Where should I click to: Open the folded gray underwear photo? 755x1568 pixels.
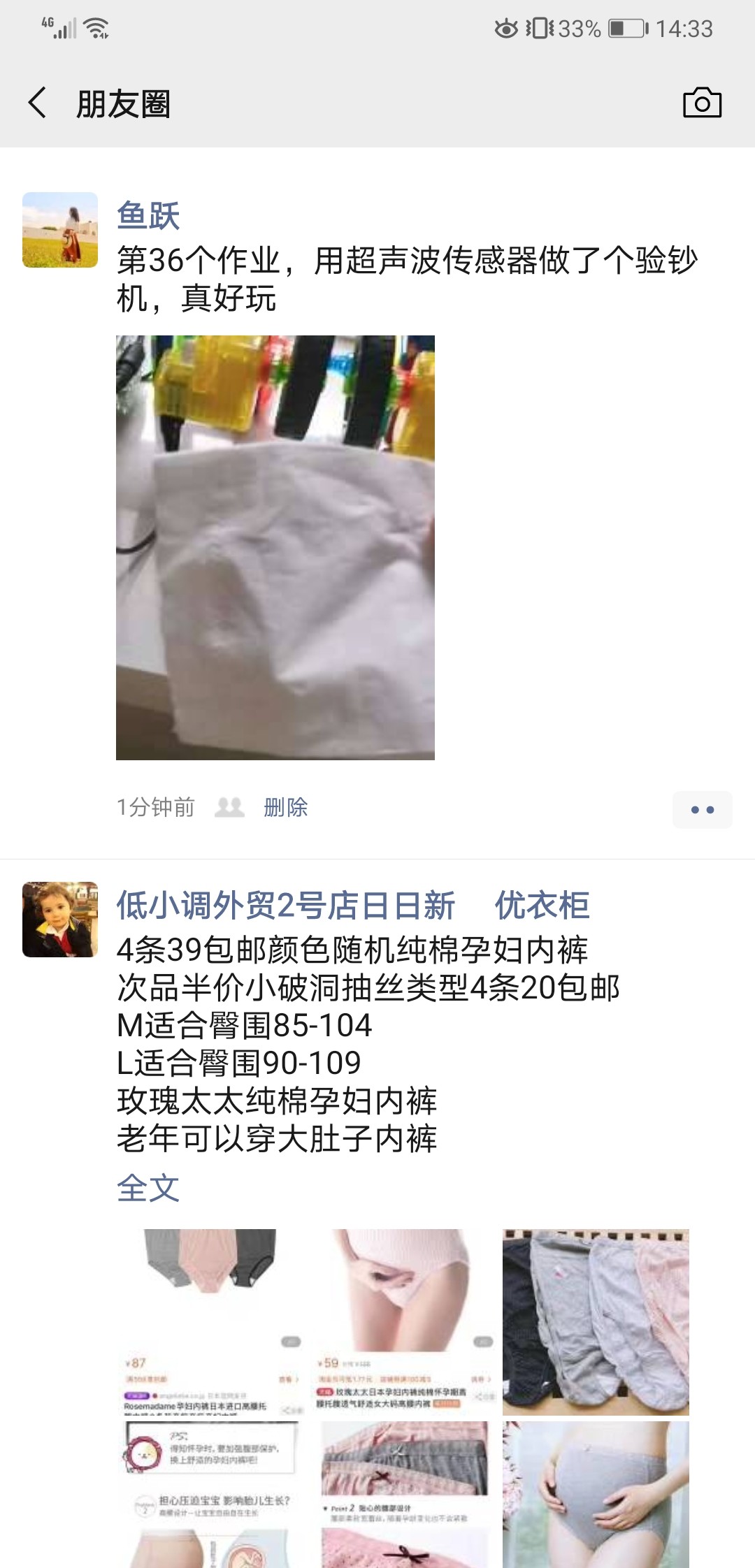pos(596,1322)
